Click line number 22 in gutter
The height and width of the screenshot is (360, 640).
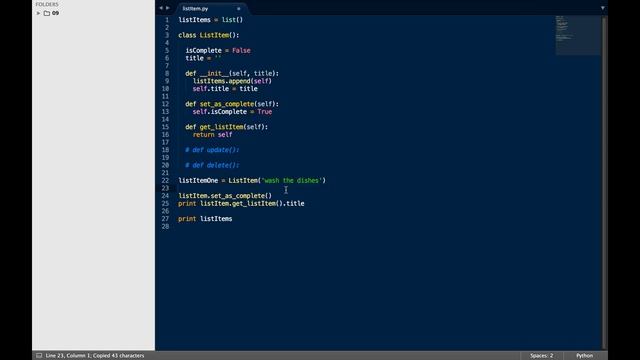tap(165, 180)
